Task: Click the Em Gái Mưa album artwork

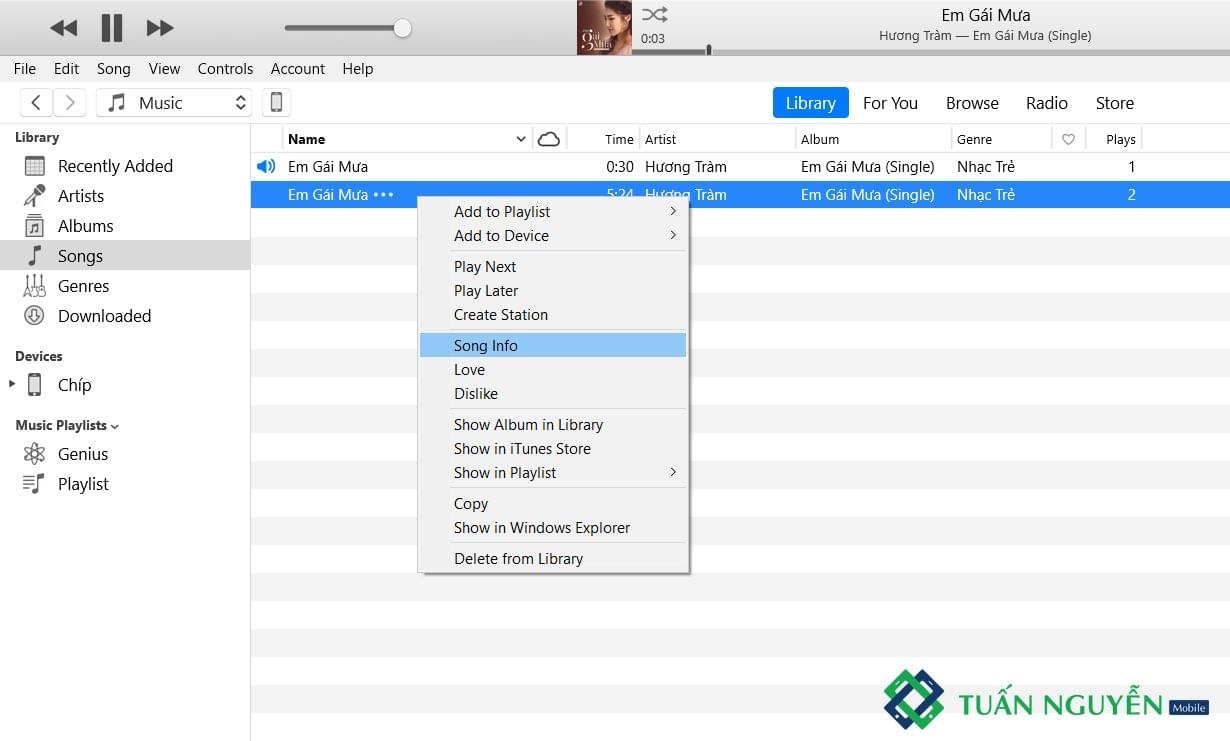Action: (604, 28)
